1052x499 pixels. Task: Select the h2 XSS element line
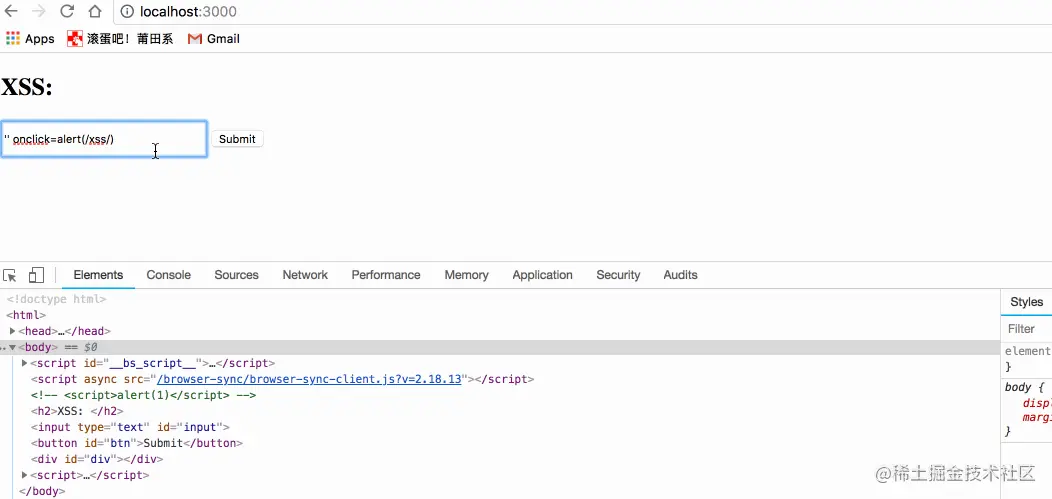point(77,411)
